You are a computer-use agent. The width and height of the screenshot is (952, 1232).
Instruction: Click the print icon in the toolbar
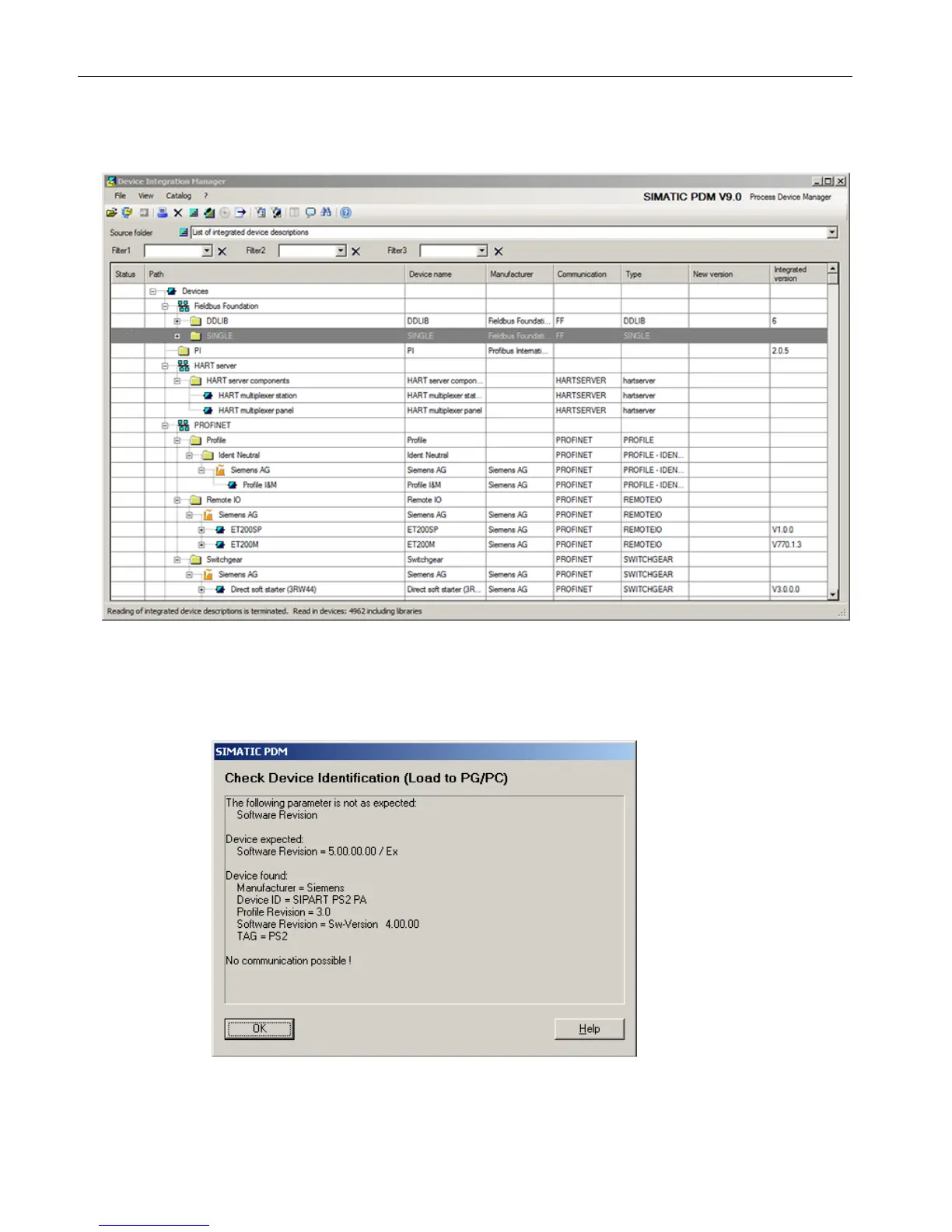tap(163, 212)
